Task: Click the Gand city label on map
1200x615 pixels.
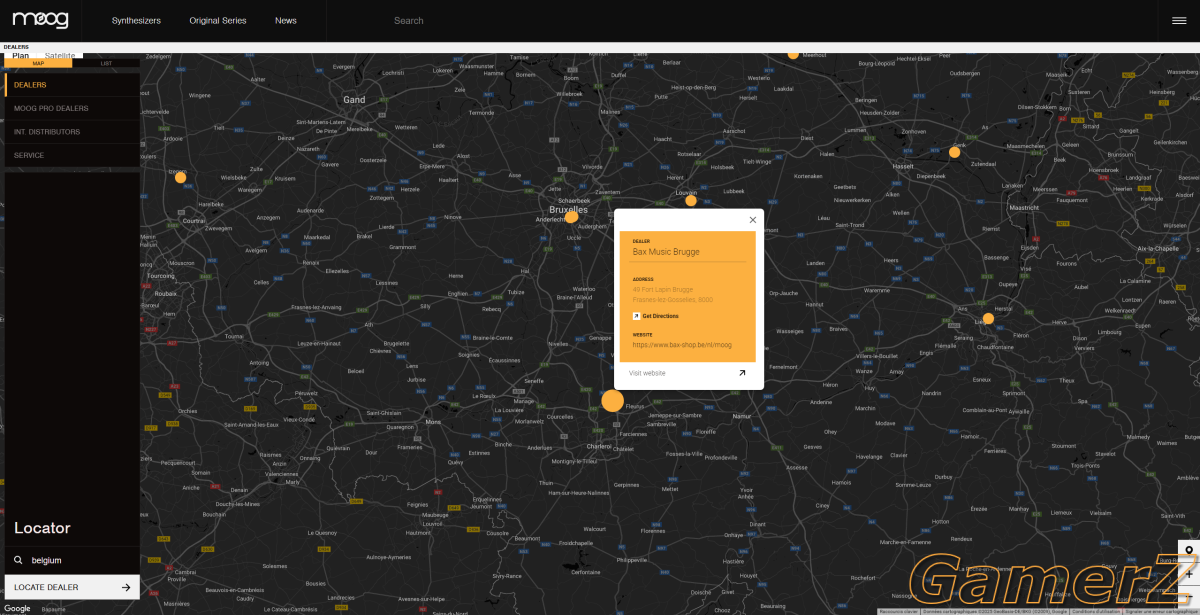Action: pos(355,100)
